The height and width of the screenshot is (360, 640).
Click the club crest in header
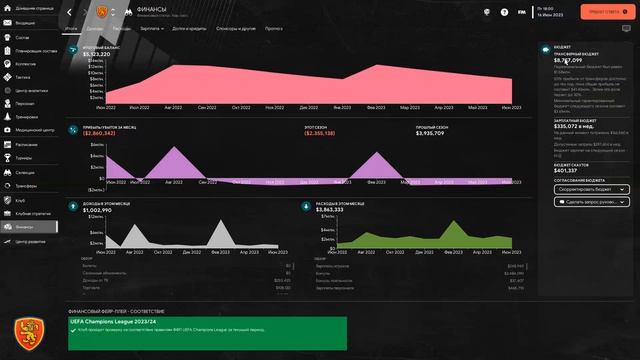pyautogui.click(x=102, y=12)
